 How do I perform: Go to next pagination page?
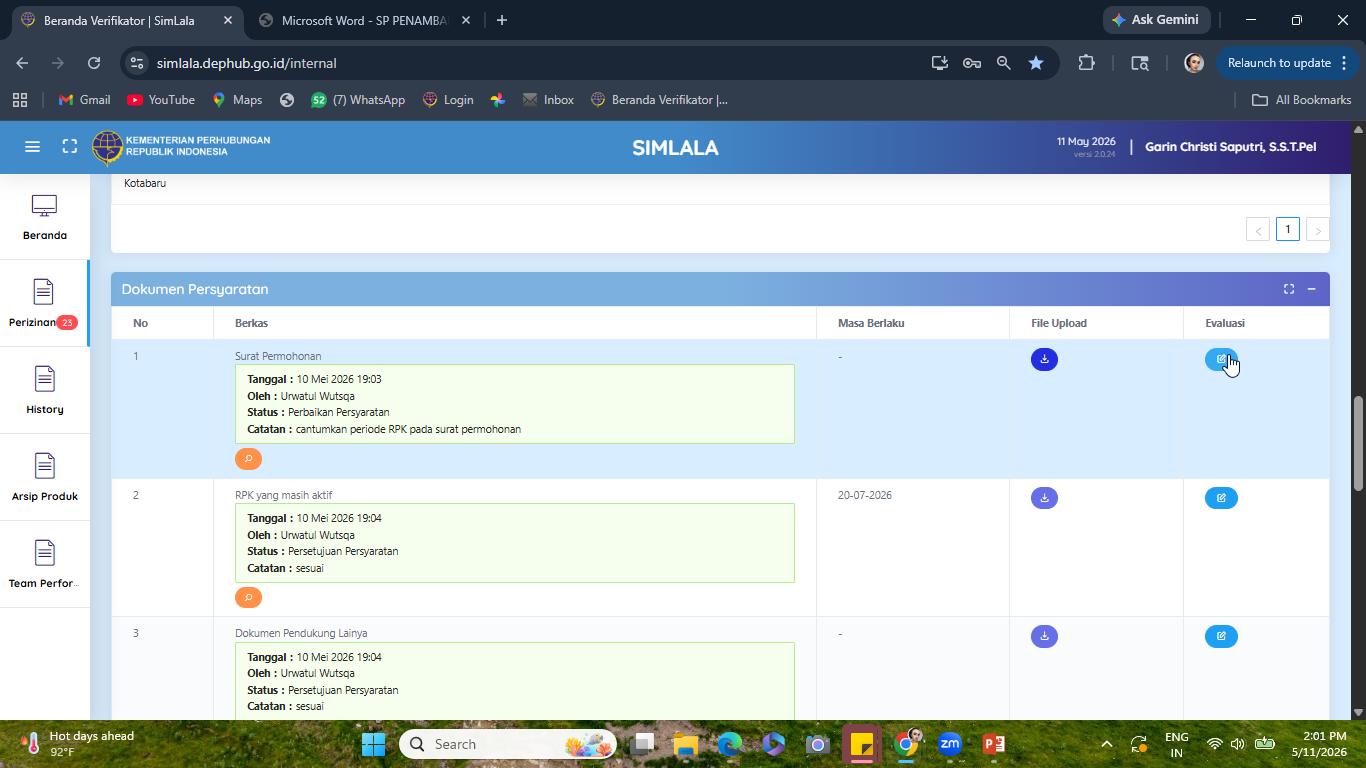tap(1318, 229)
